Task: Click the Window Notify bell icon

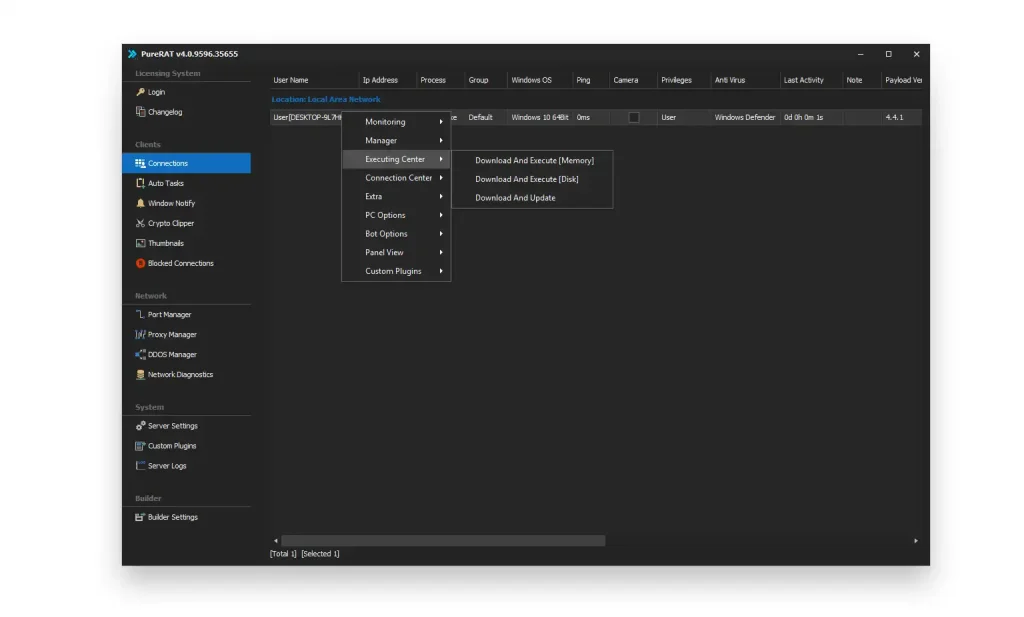Action: [x=140, y=203]
